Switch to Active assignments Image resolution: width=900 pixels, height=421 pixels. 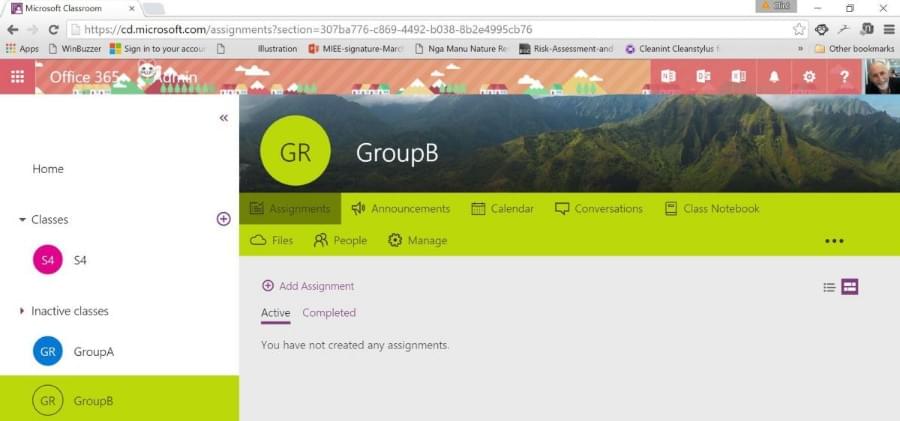pos(276,313)
